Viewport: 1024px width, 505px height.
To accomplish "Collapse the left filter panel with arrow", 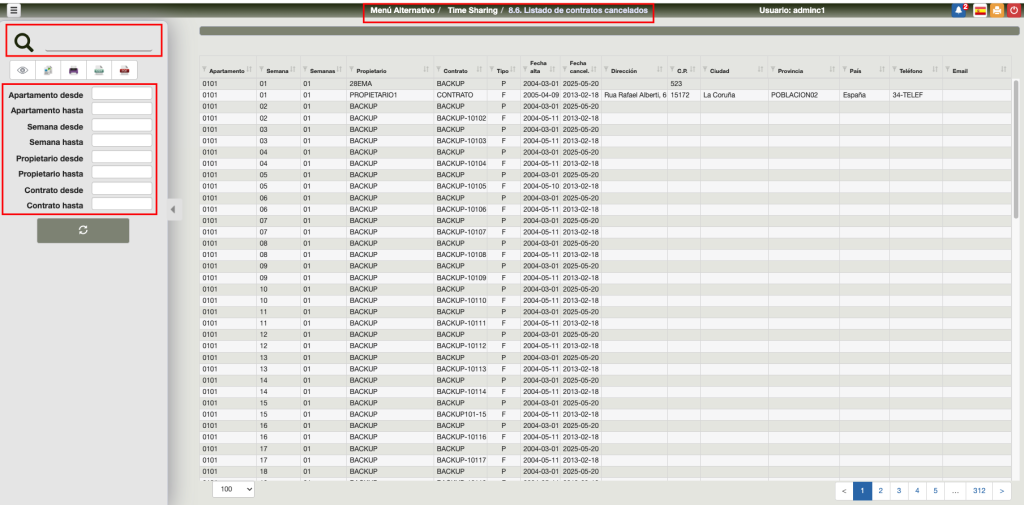I will coord(172,209).
